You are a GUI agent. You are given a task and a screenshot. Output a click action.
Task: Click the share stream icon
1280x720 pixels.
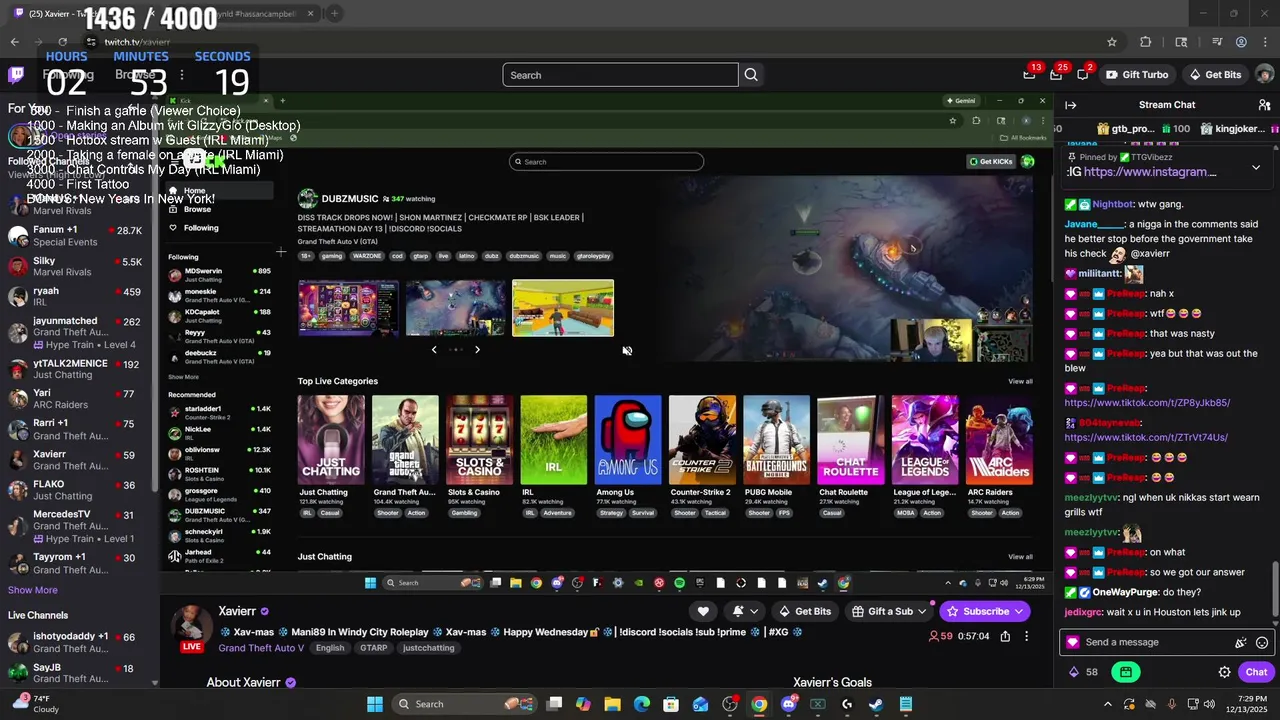click(x=1005, y=636)
